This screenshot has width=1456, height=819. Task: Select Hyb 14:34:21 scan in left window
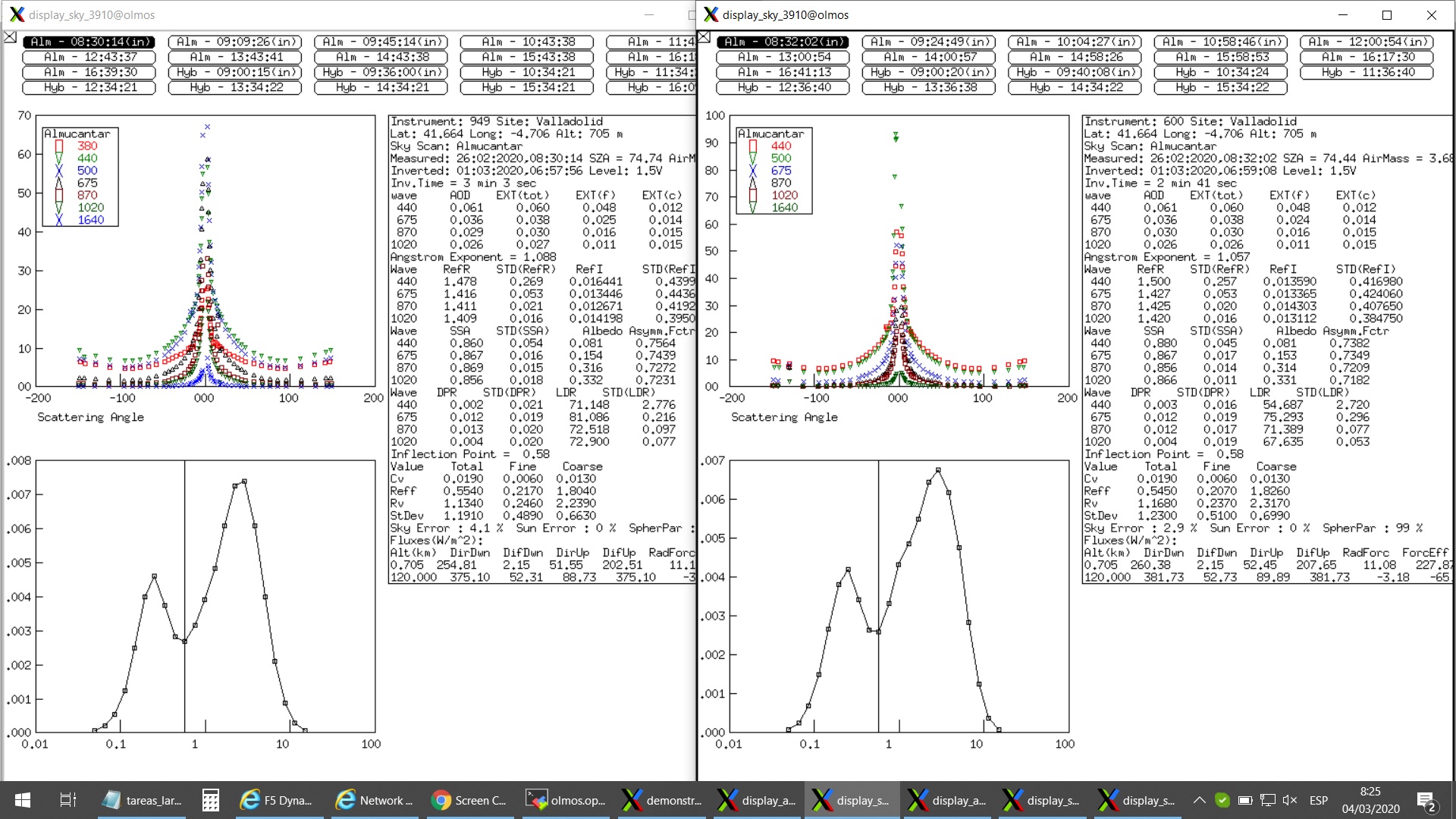pyautogui.click(x=381, y=87)
